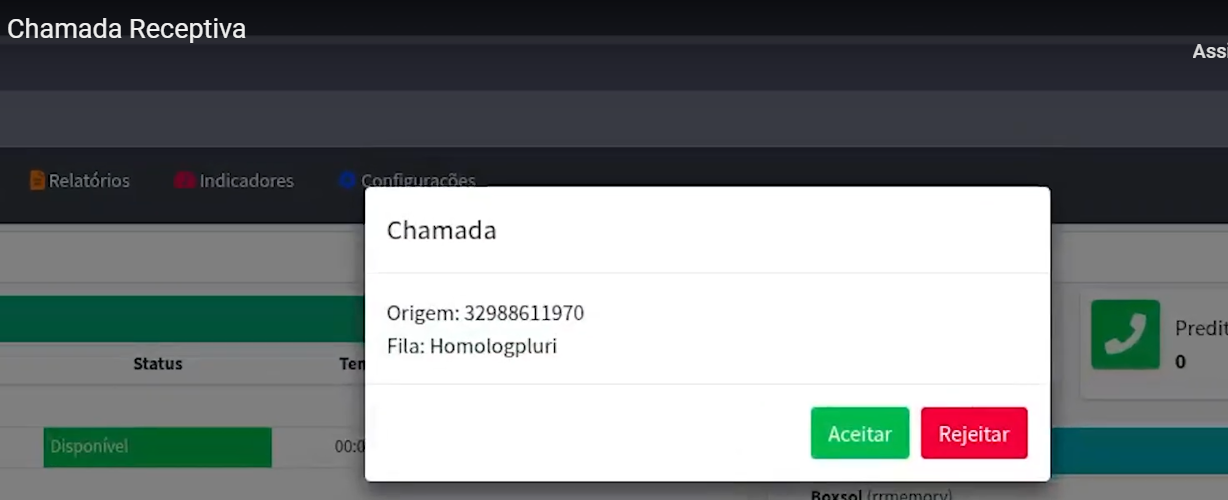Reject the call with the Rejeitar button

coord(973,434)
